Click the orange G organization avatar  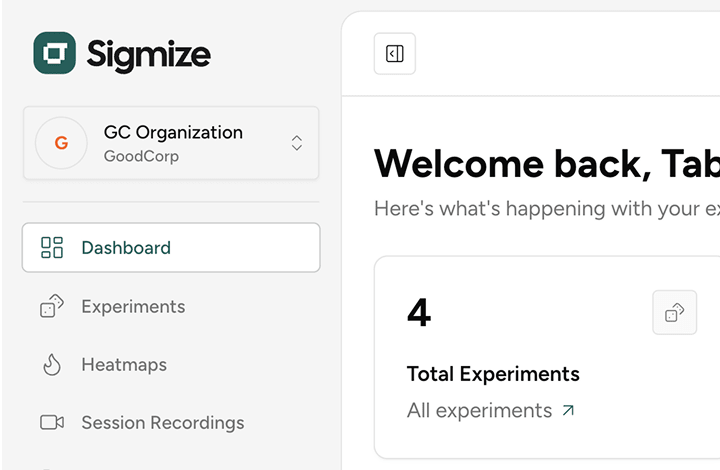coord(62,143)
